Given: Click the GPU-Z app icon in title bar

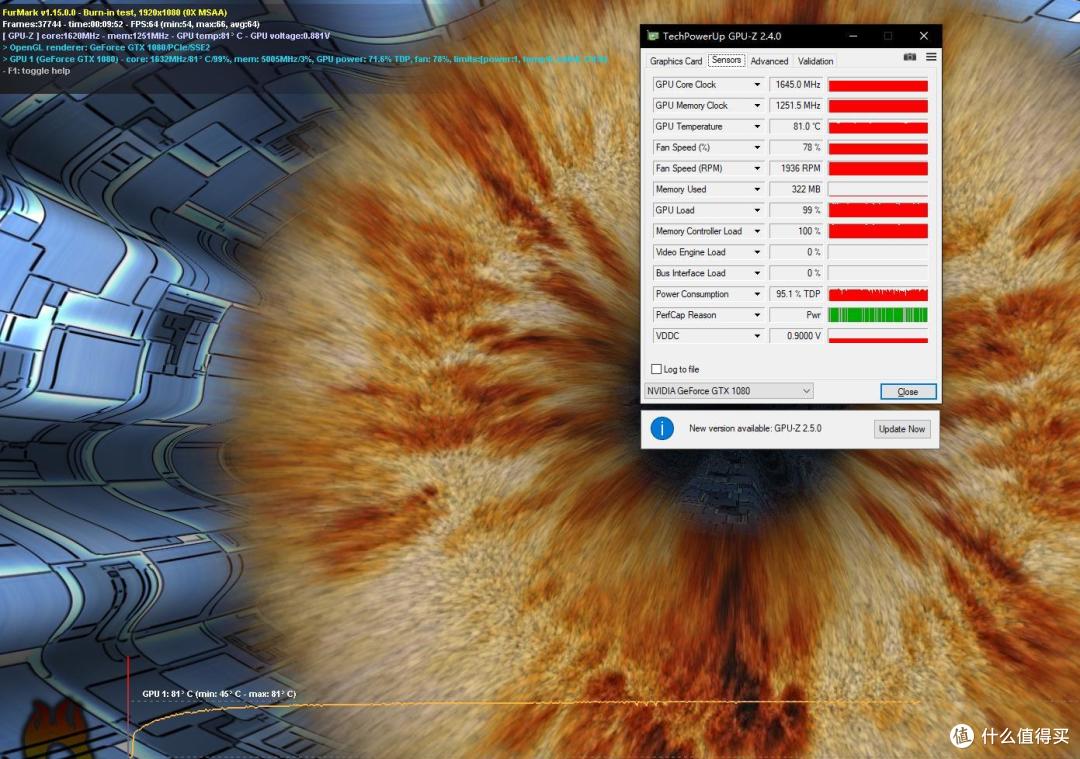Looking at the screenshot, I should [x=652, y=36].
